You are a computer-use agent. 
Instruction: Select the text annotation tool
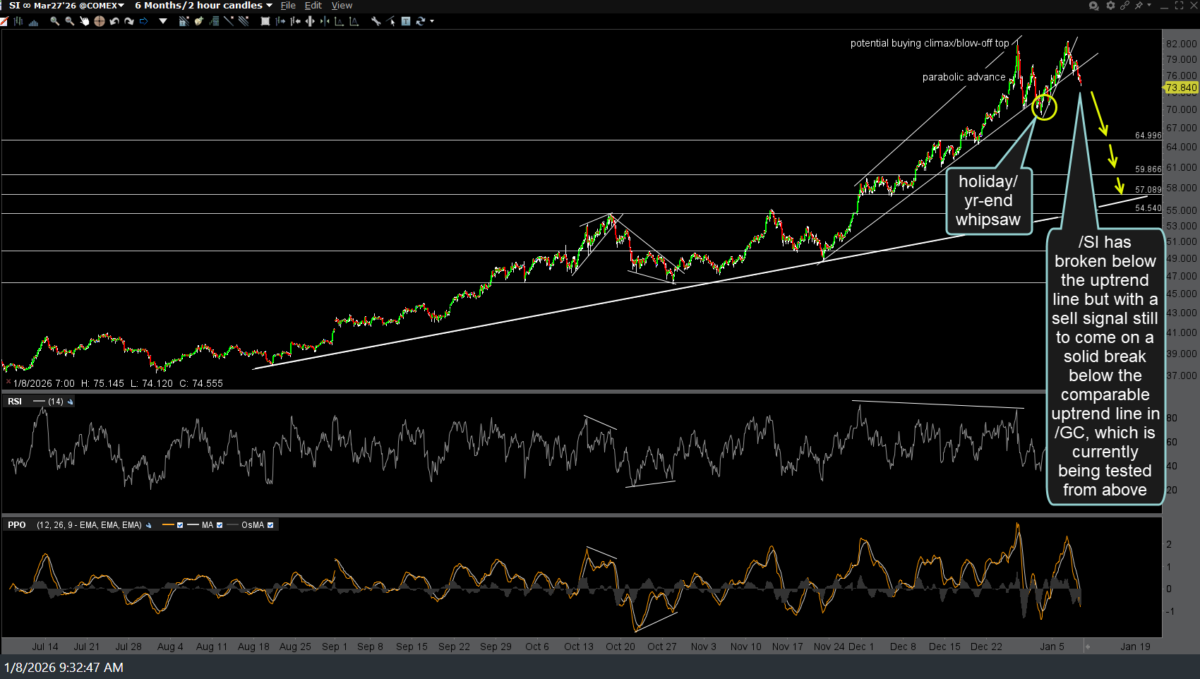click(x=405, y=20)
